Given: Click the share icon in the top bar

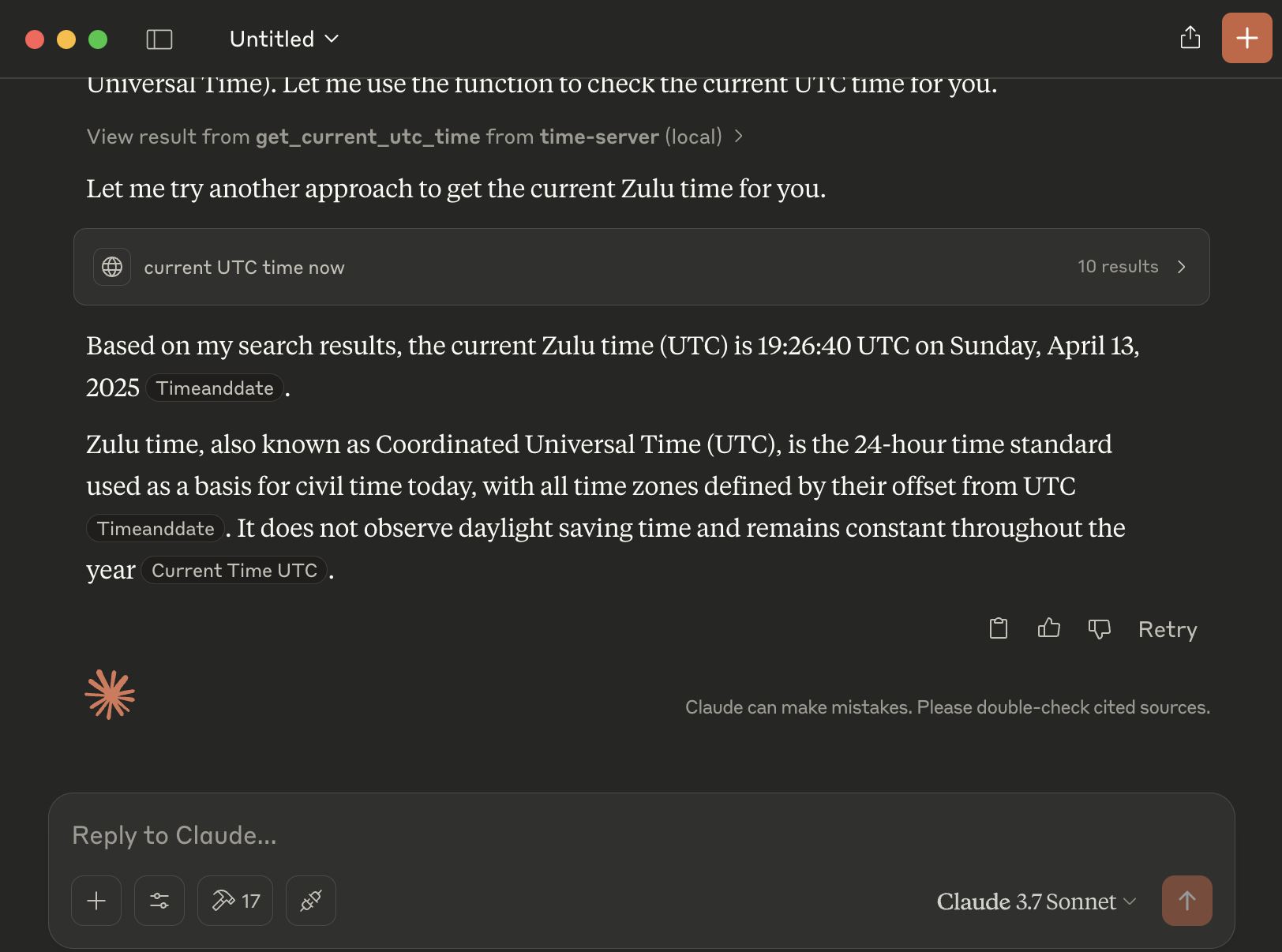Looking at the screenshot, I should point(1190,37).
